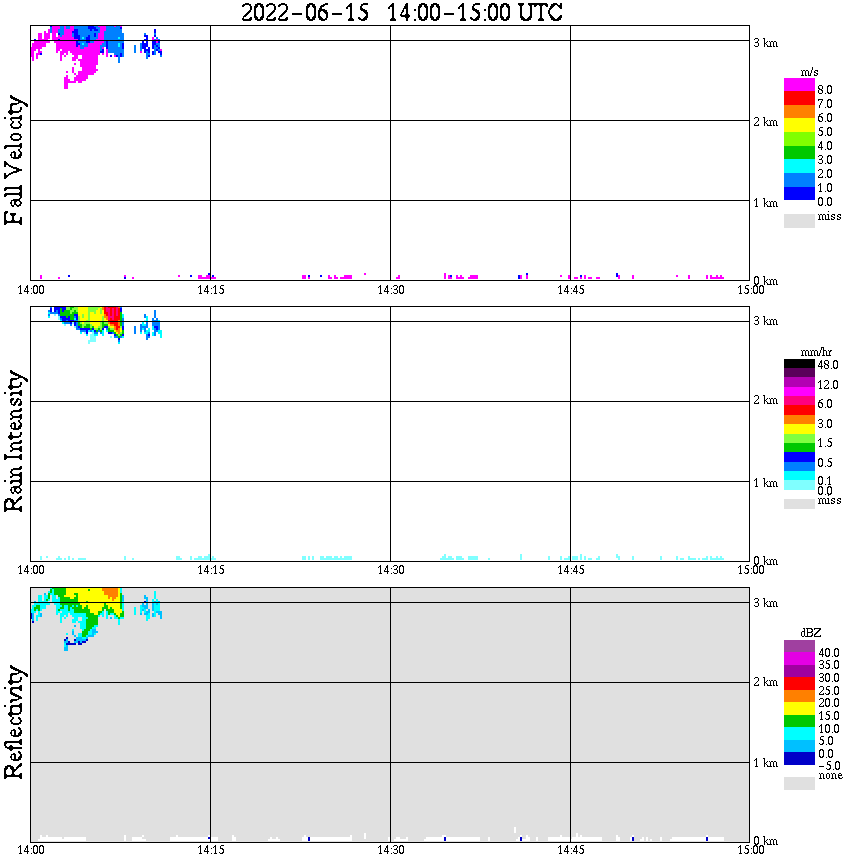
Task: Click the '25.0' value in the Reflectivity legend
Action: tap(829, 691)
